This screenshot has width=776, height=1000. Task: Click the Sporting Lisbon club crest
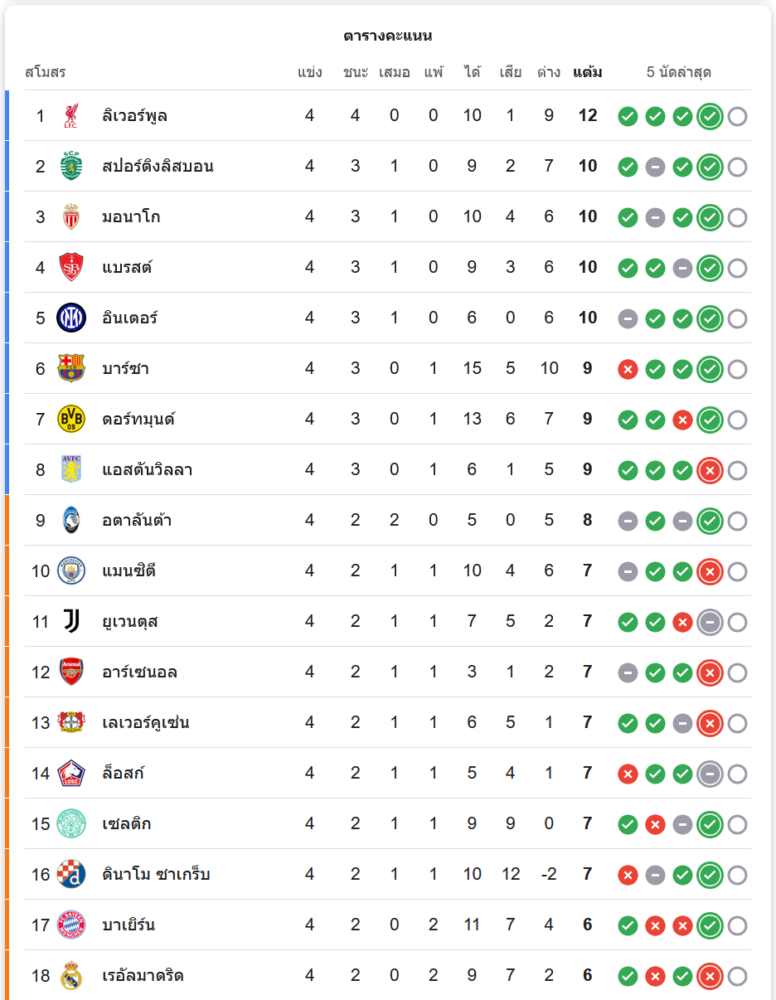pos(71,166)
